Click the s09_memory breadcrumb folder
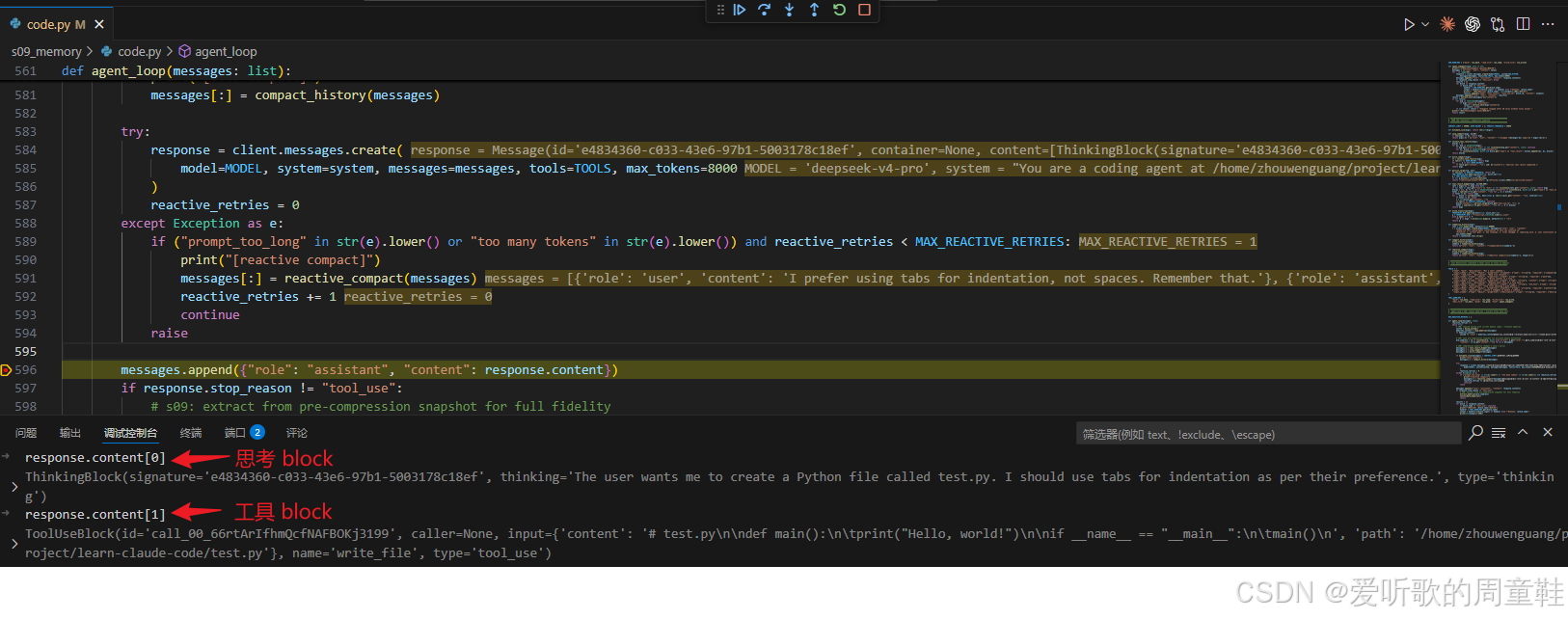This screenshot has width=1568, height=619. point(46,51)
